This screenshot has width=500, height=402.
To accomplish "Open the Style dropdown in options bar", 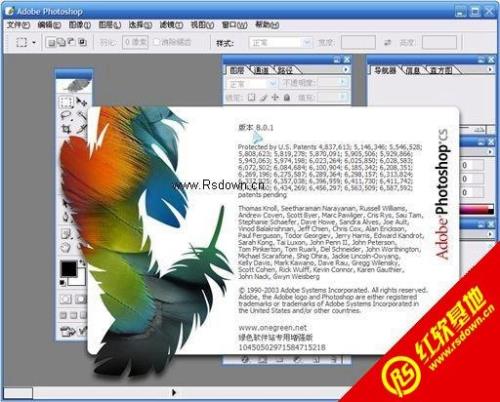I will pos(280,43).
